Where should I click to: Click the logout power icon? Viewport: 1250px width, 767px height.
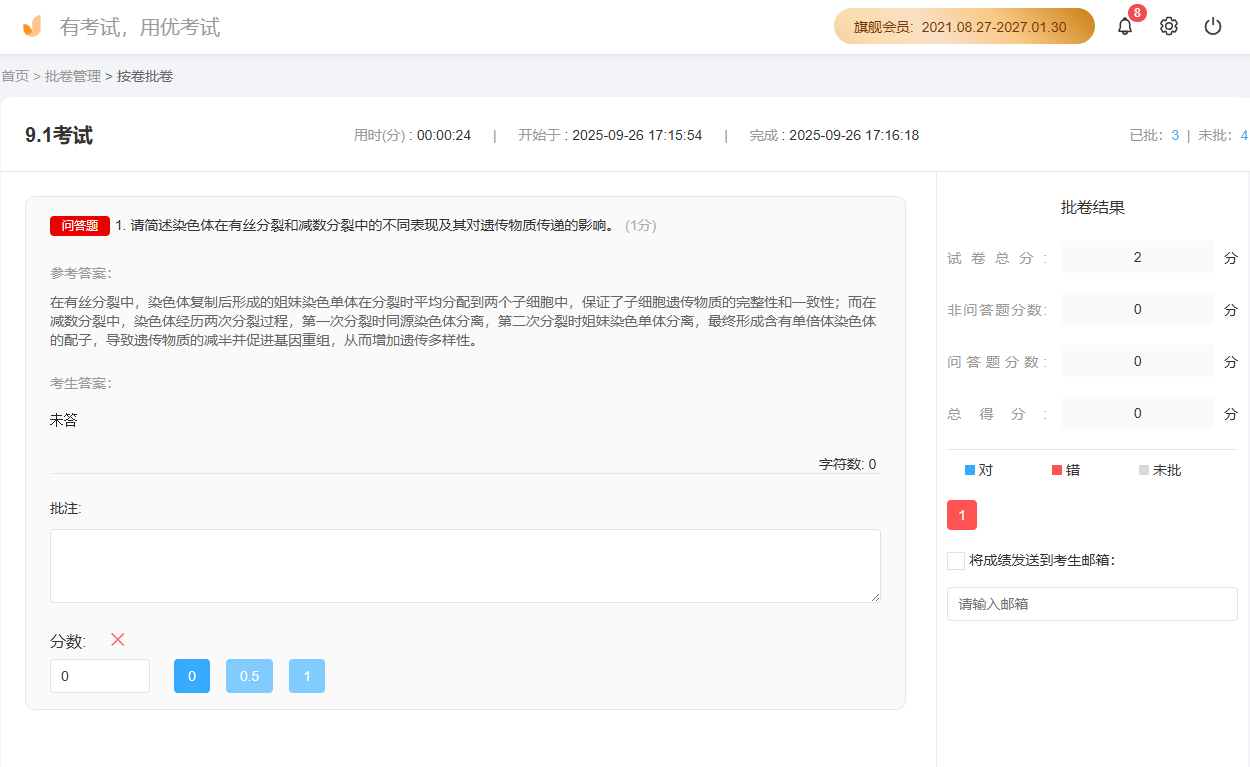tap(1213, 25)
